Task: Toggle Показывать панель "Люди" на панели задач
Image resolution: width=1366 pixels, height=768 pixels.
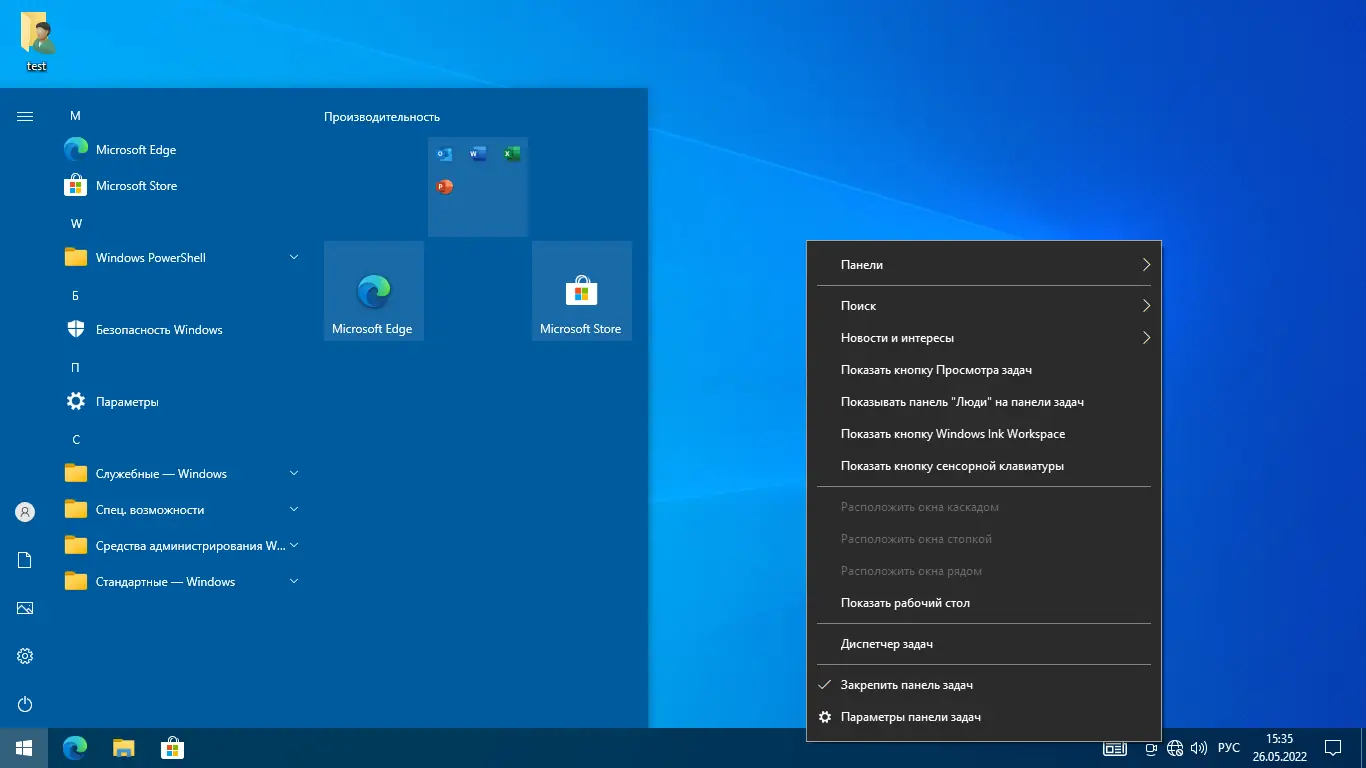Action: coord(984,402)
